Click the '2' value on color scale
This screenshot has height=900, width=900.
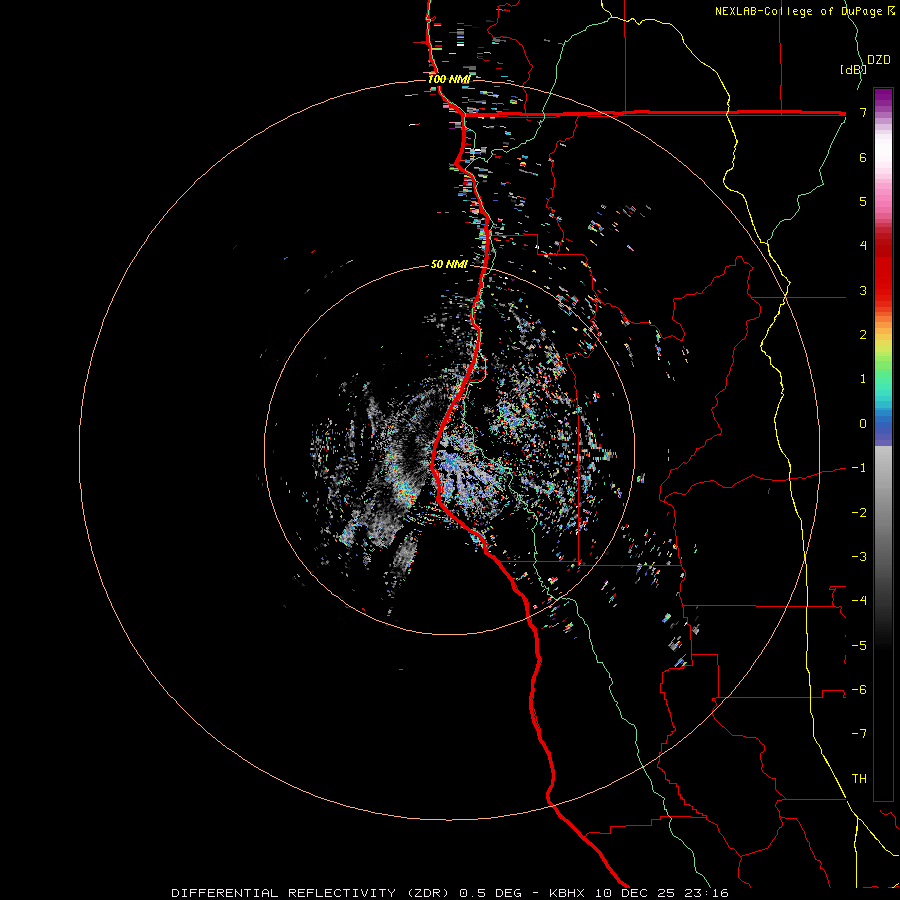pyautogui.click(x=863, y=335)
